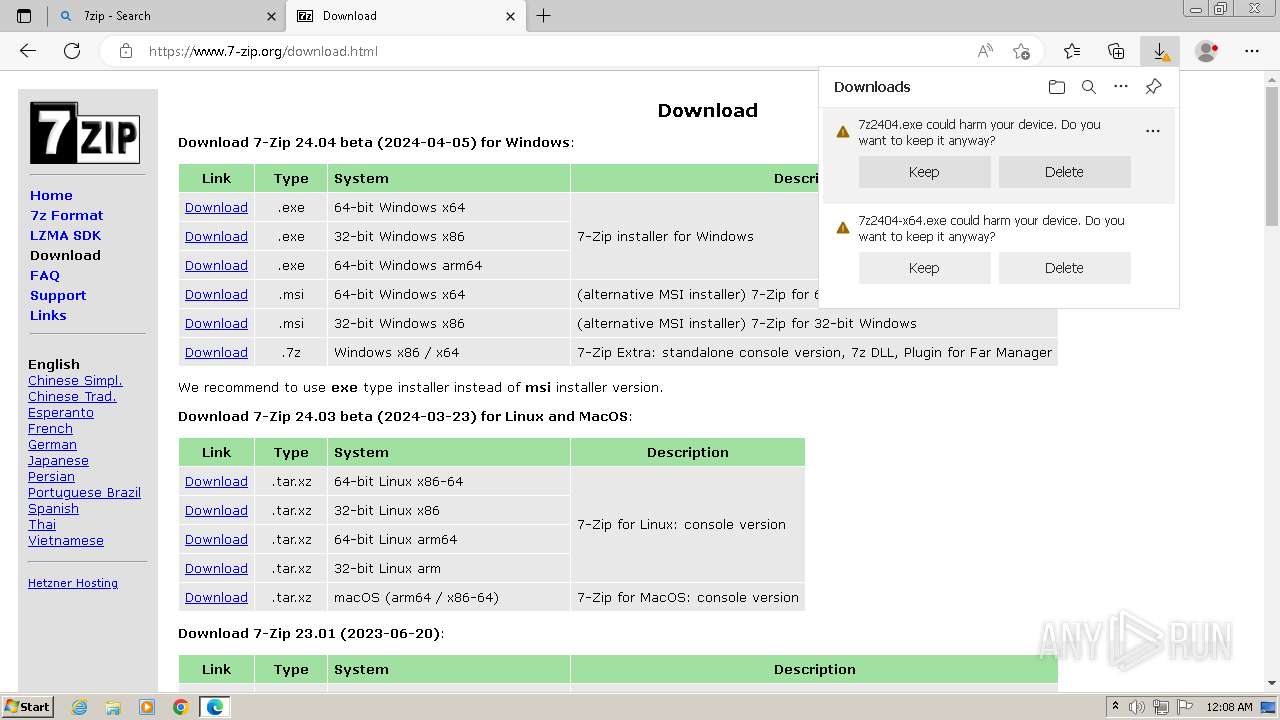Launch Google Chrome from taskbar
The width and height of the screenshot is (1280, 720).
[180, 707]
